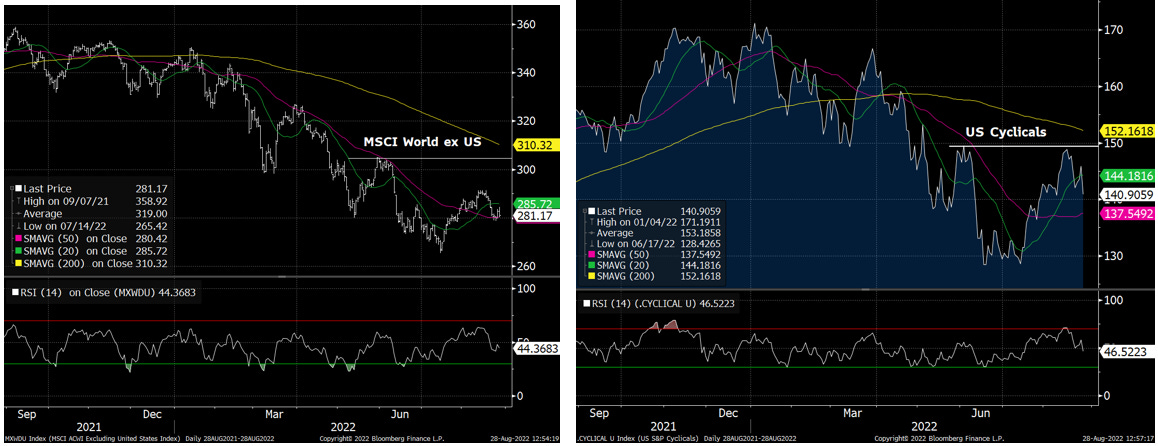This screenshot has width=1158, height=446.
Task: Select 'RSI (14) on Close (MXWDU)' label
Action: (x=88, y=292)
